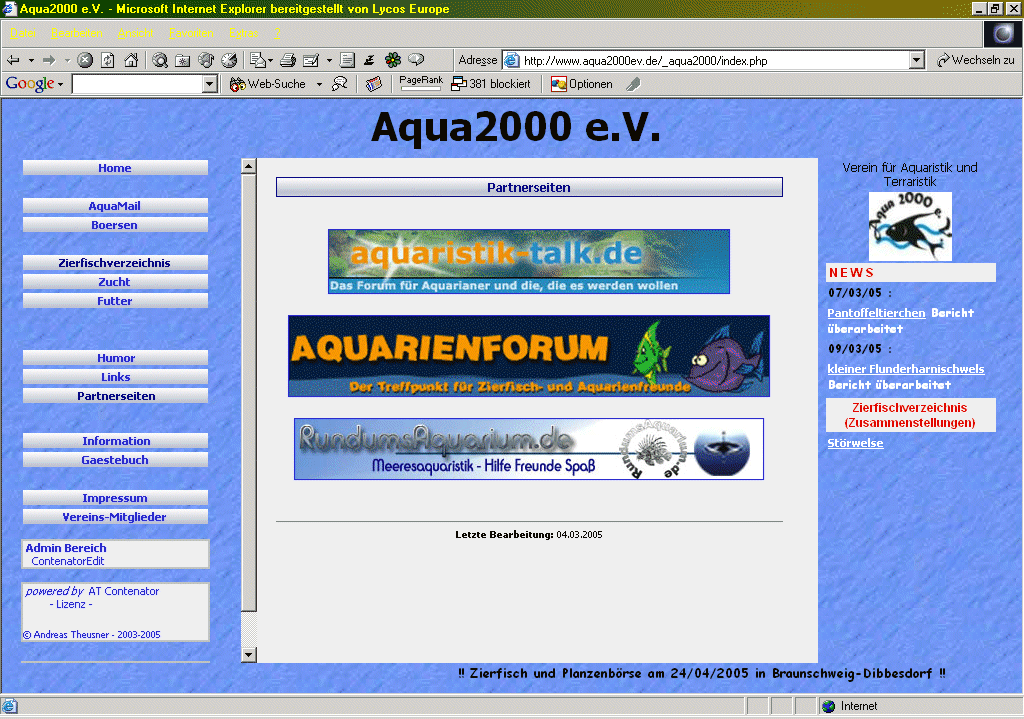
Task: Open Zierfischverzeichnis (Zusammenstellungen) red link
Action: (x=910, y=415)
